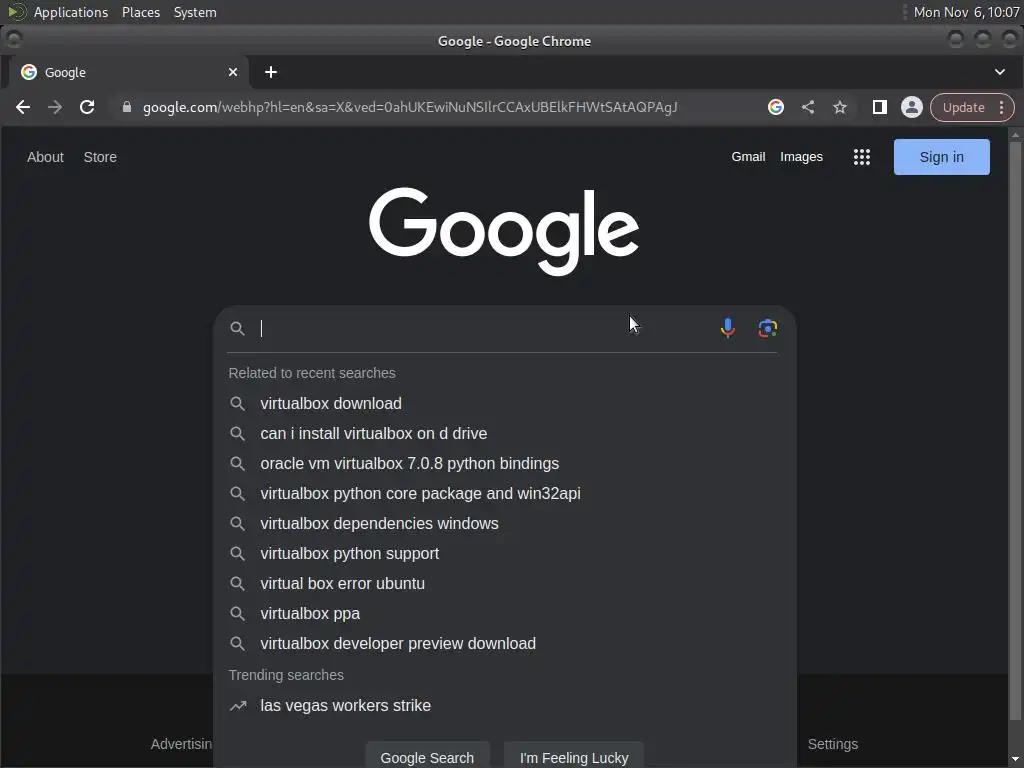Click the Google logo
1024x768 pixels.
click(504, 231)
